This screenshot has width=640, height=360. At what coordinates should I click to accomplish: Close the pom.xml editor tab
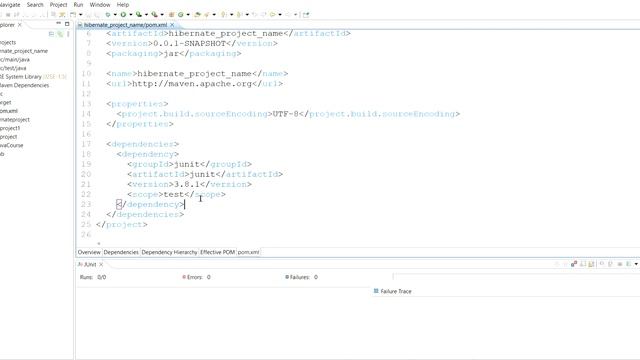(x=172, y=25)
